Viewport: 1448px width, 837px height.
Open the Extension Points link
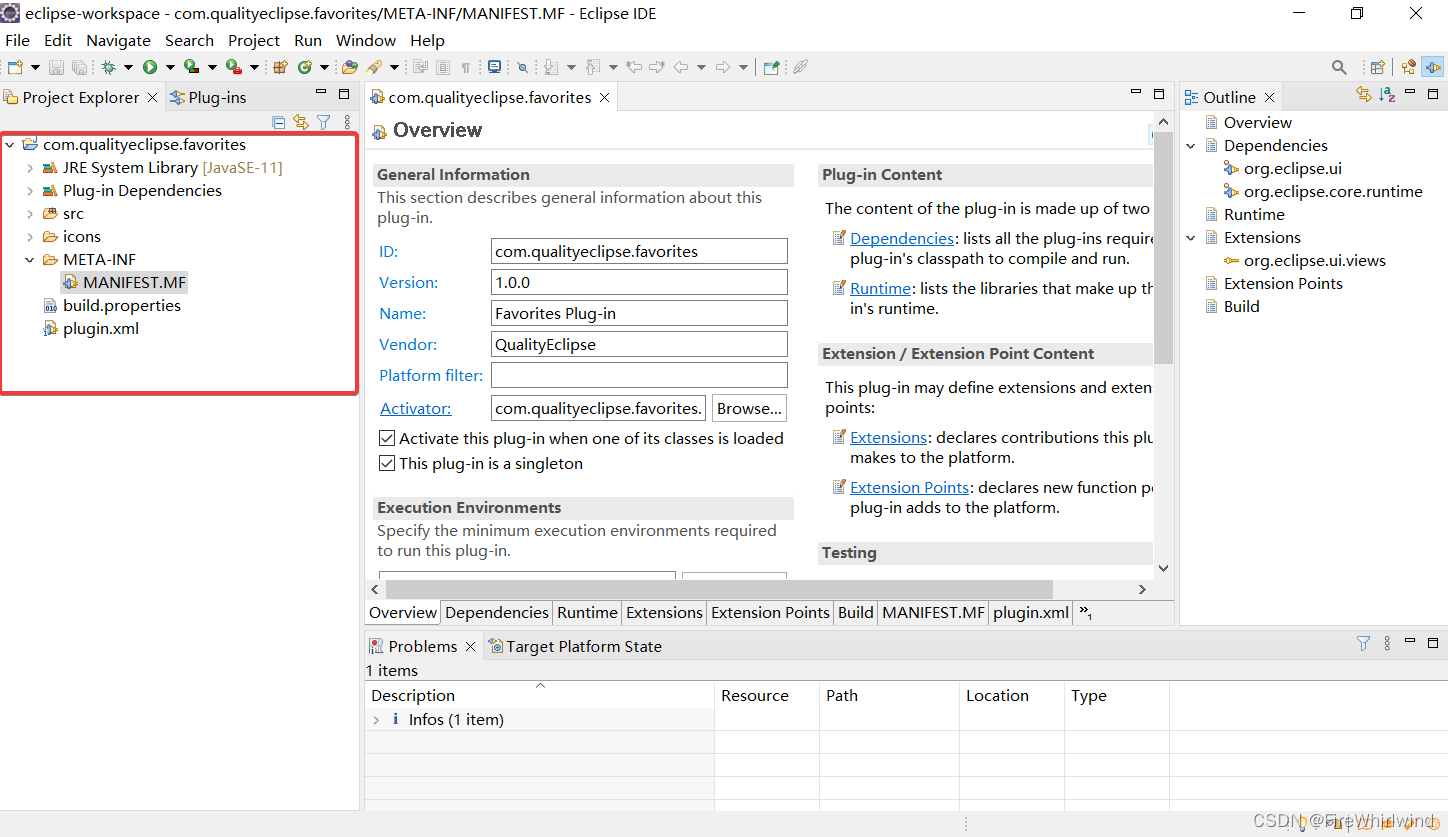(x=910, y=487)
